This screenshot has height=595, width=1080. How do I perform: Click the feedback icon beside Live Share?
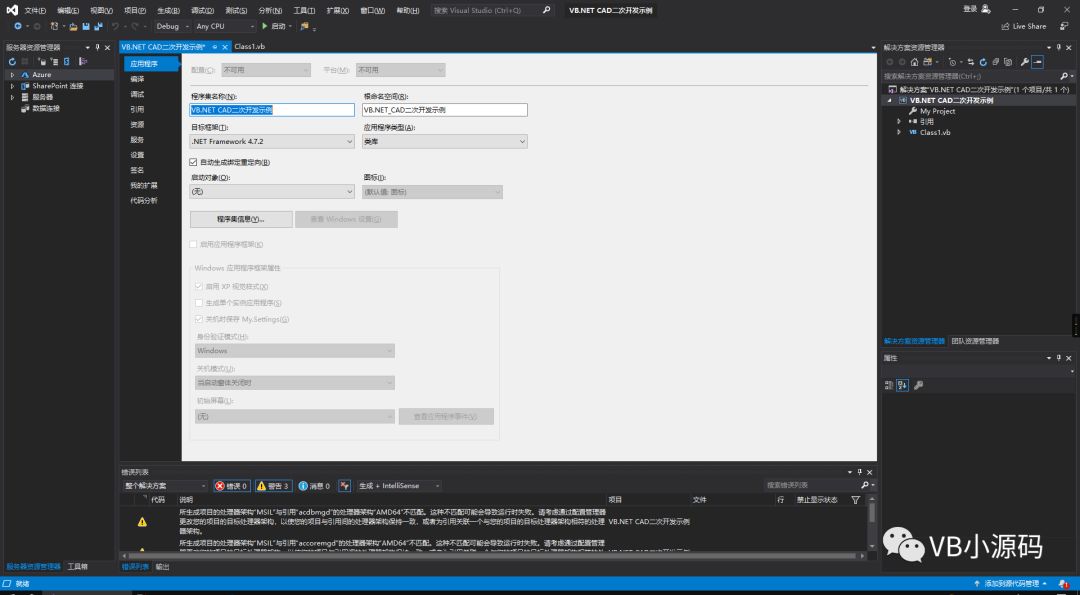[1062, 26]
